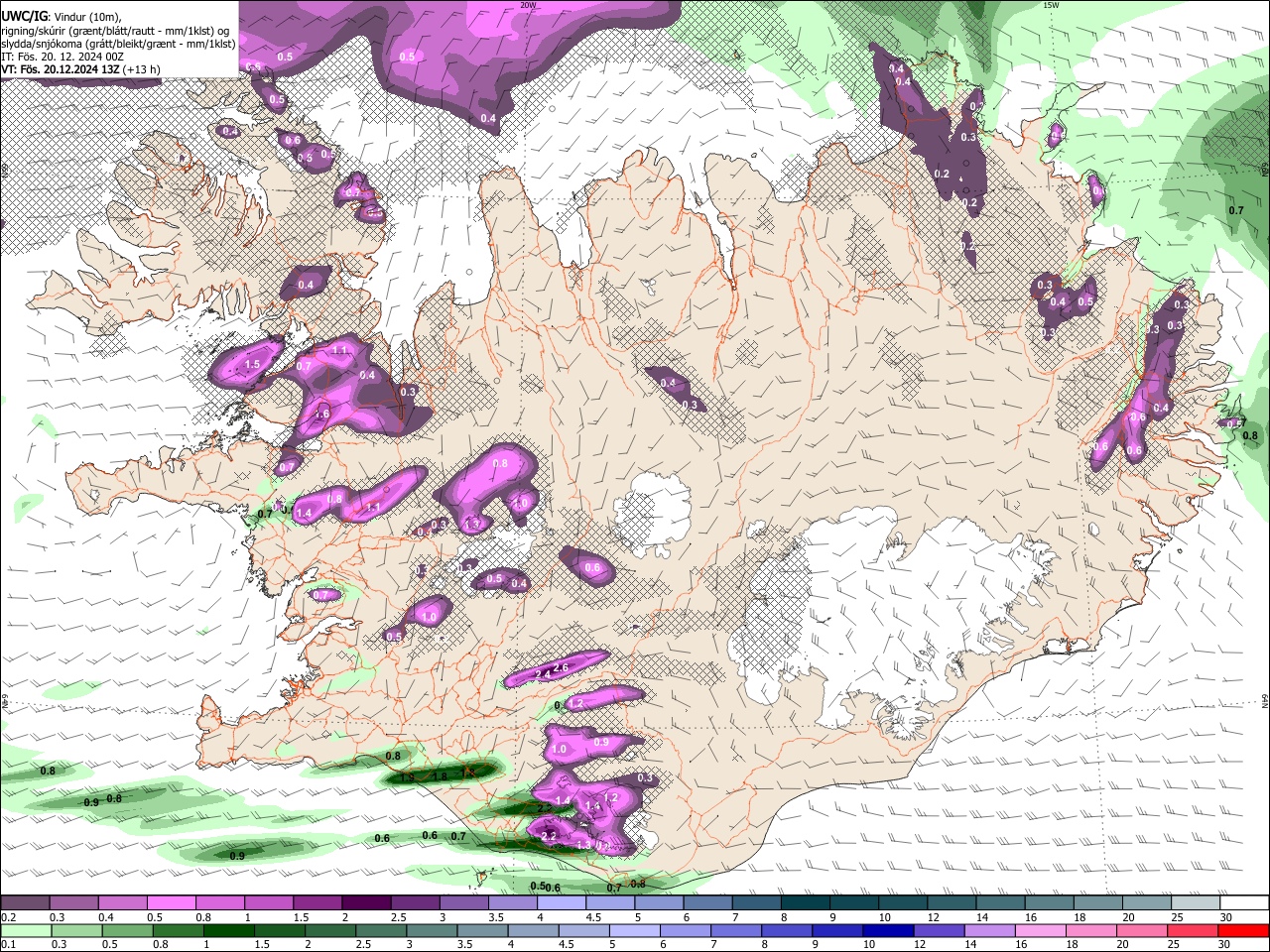Click the '1.6' snowfall value in the west
Screen dimensions: 1270x952
pos(321,414)
